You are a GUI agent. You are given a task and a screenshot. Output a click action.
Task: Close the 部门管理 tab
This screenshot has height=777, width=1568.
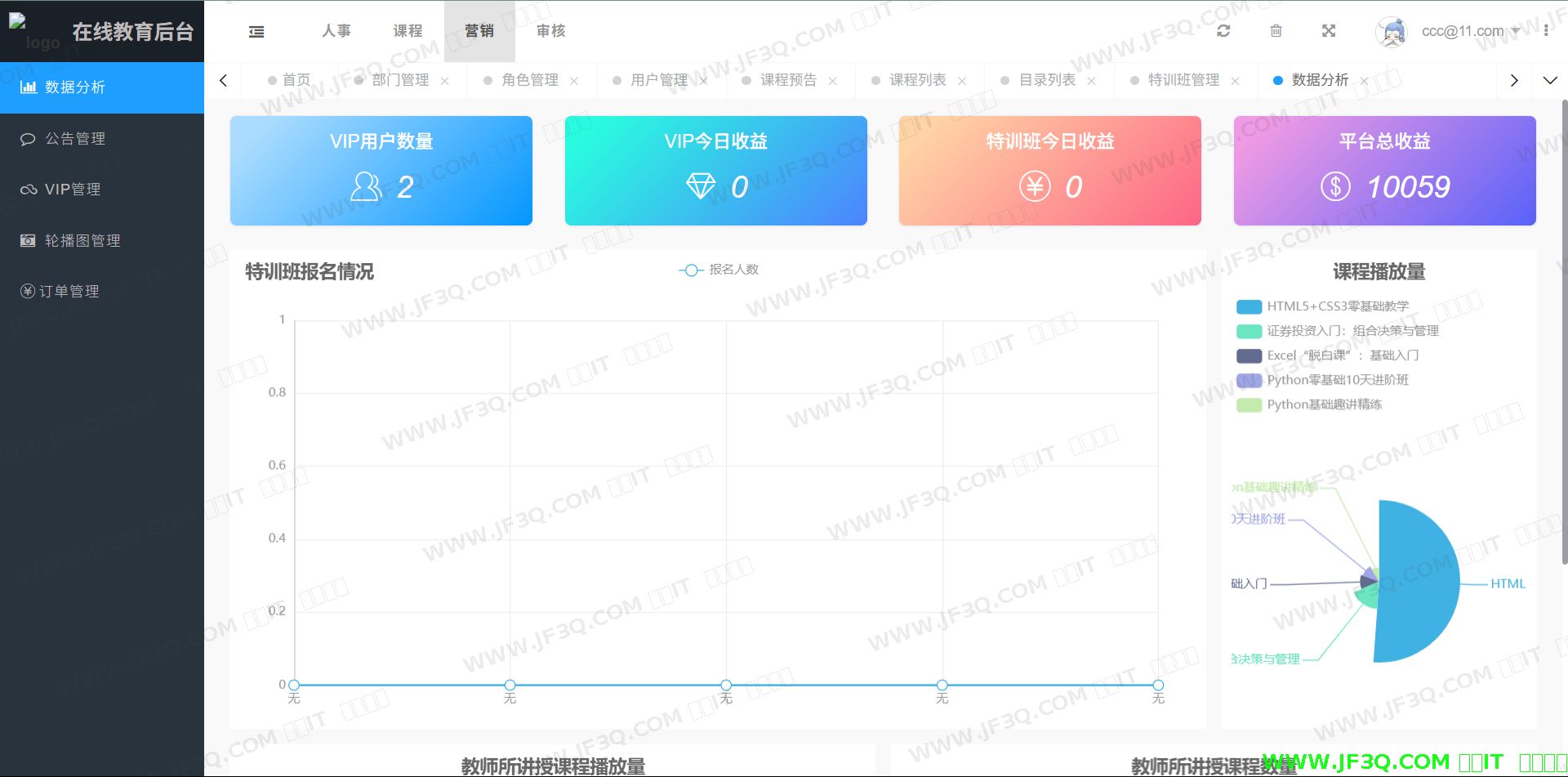coord(445,81)
